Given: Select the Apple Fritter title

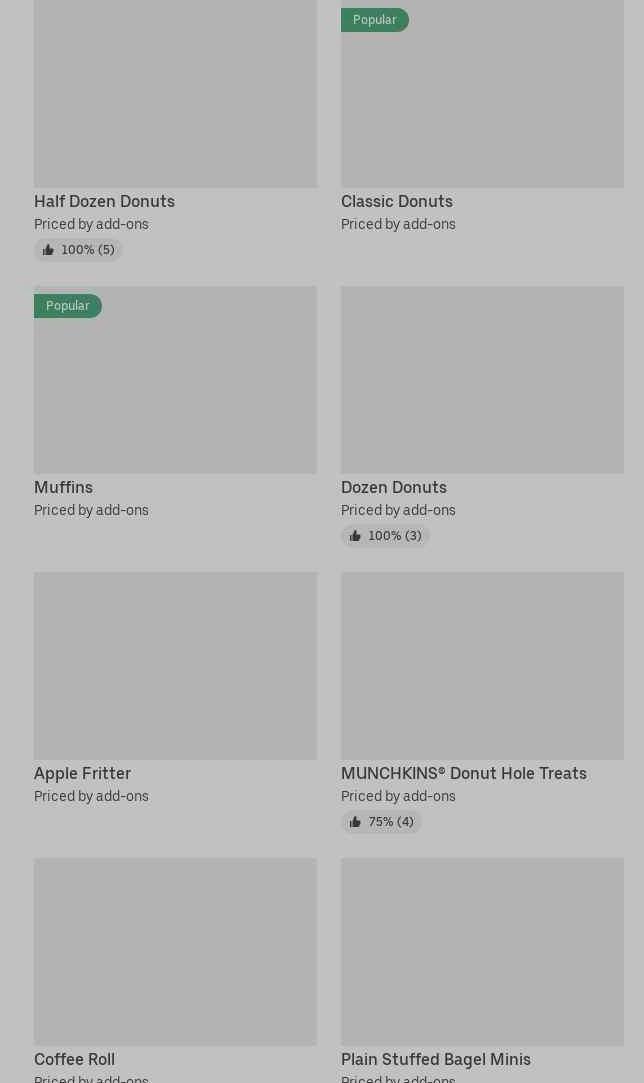Looking at the screenshot, I should 82,774.
